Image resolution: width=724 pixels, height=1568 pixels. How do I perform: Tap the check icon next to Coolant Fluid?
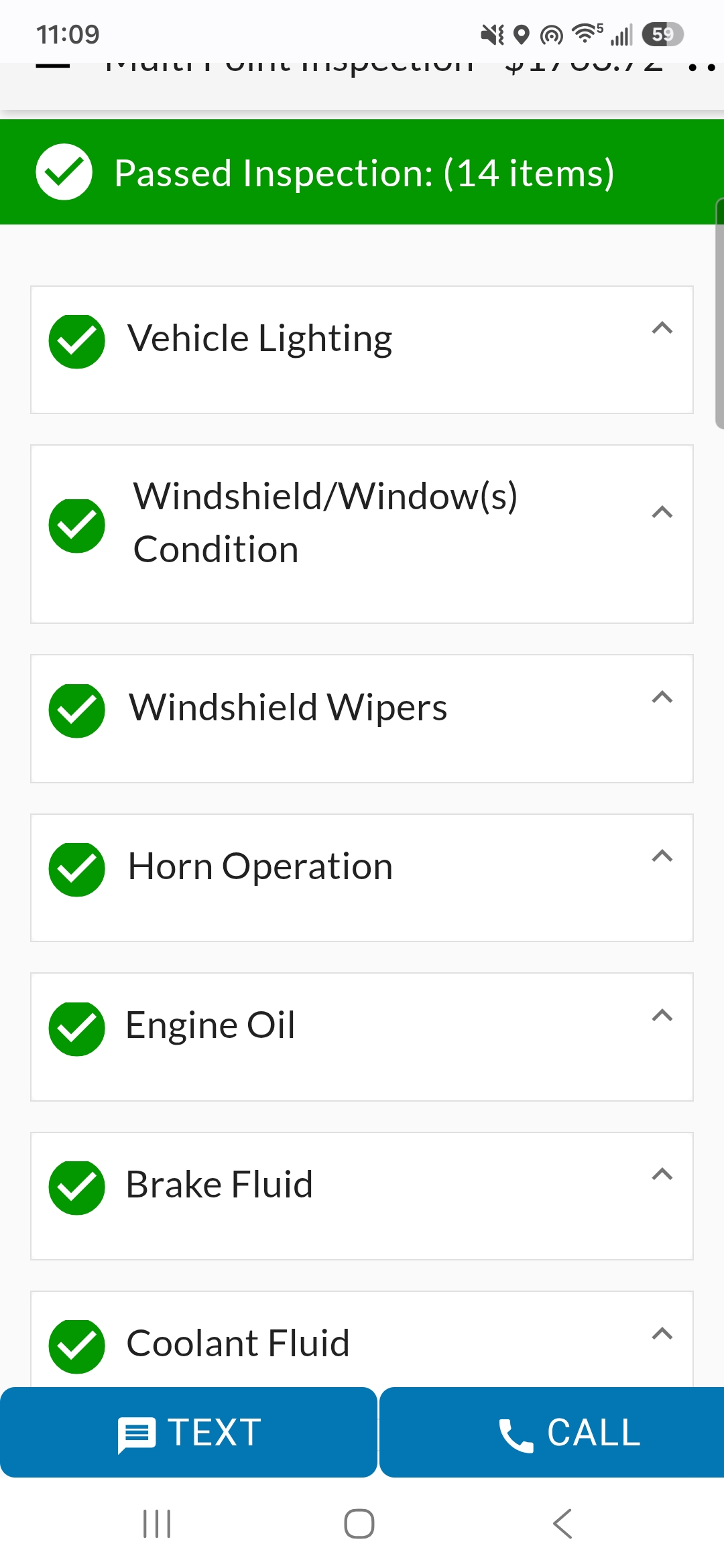(77, 1347)
